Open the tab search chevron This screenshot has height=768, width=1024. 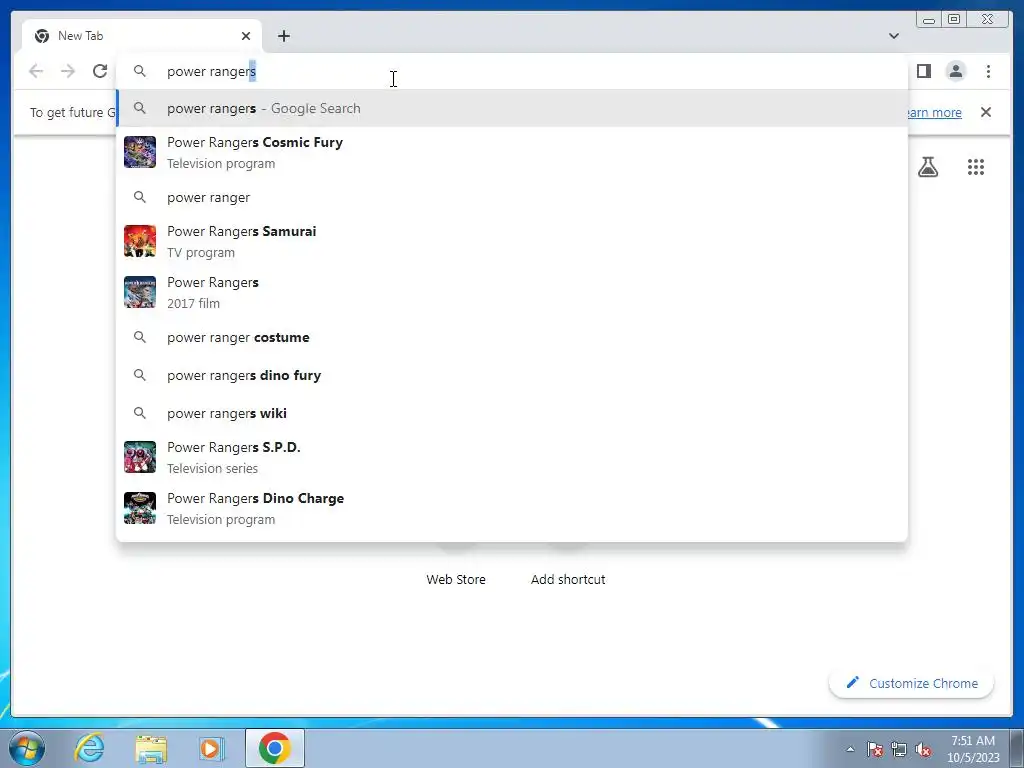coord(893,36)
